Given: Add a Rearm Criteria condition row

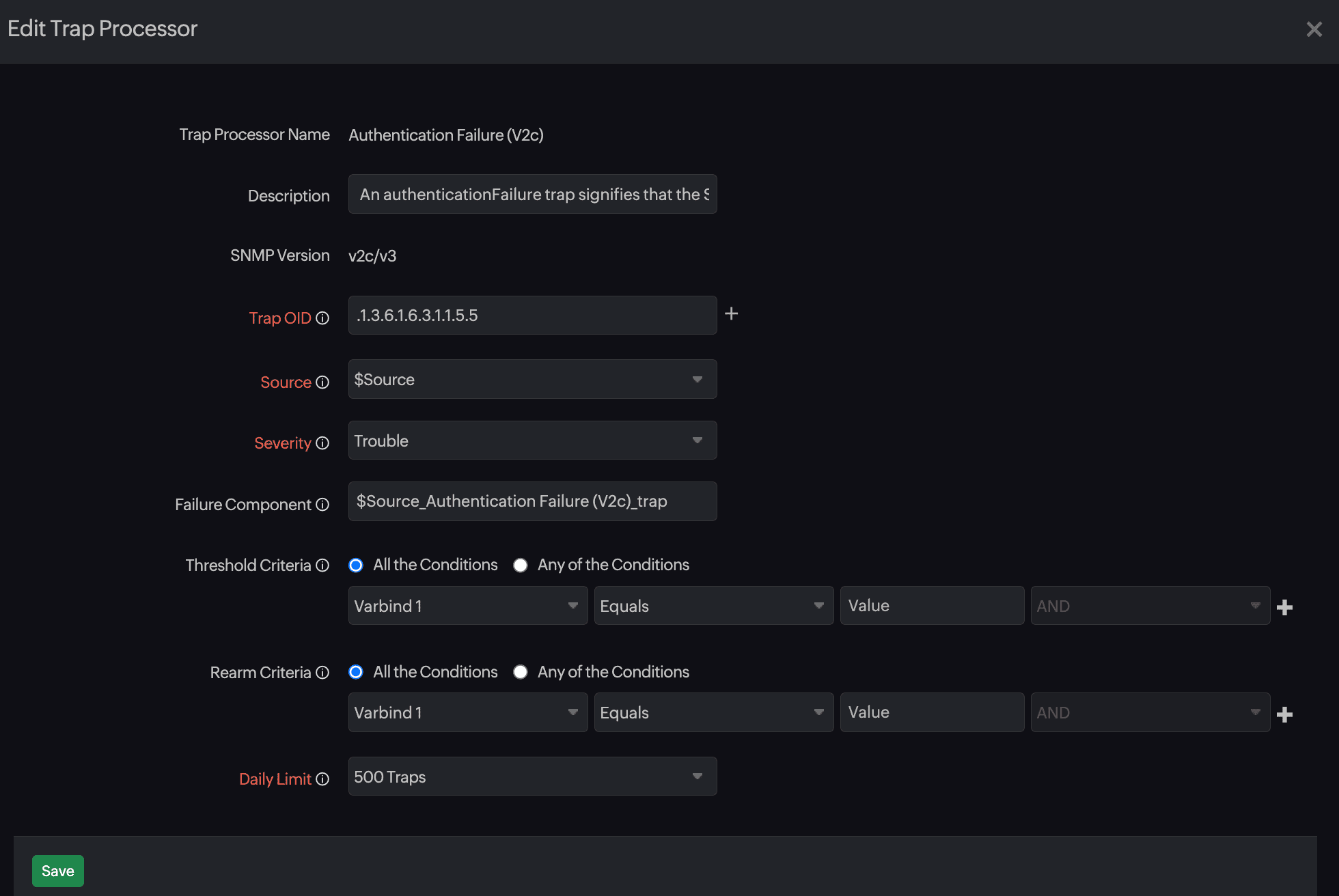Looking at the screenshot, I should tap(1284, 714).
